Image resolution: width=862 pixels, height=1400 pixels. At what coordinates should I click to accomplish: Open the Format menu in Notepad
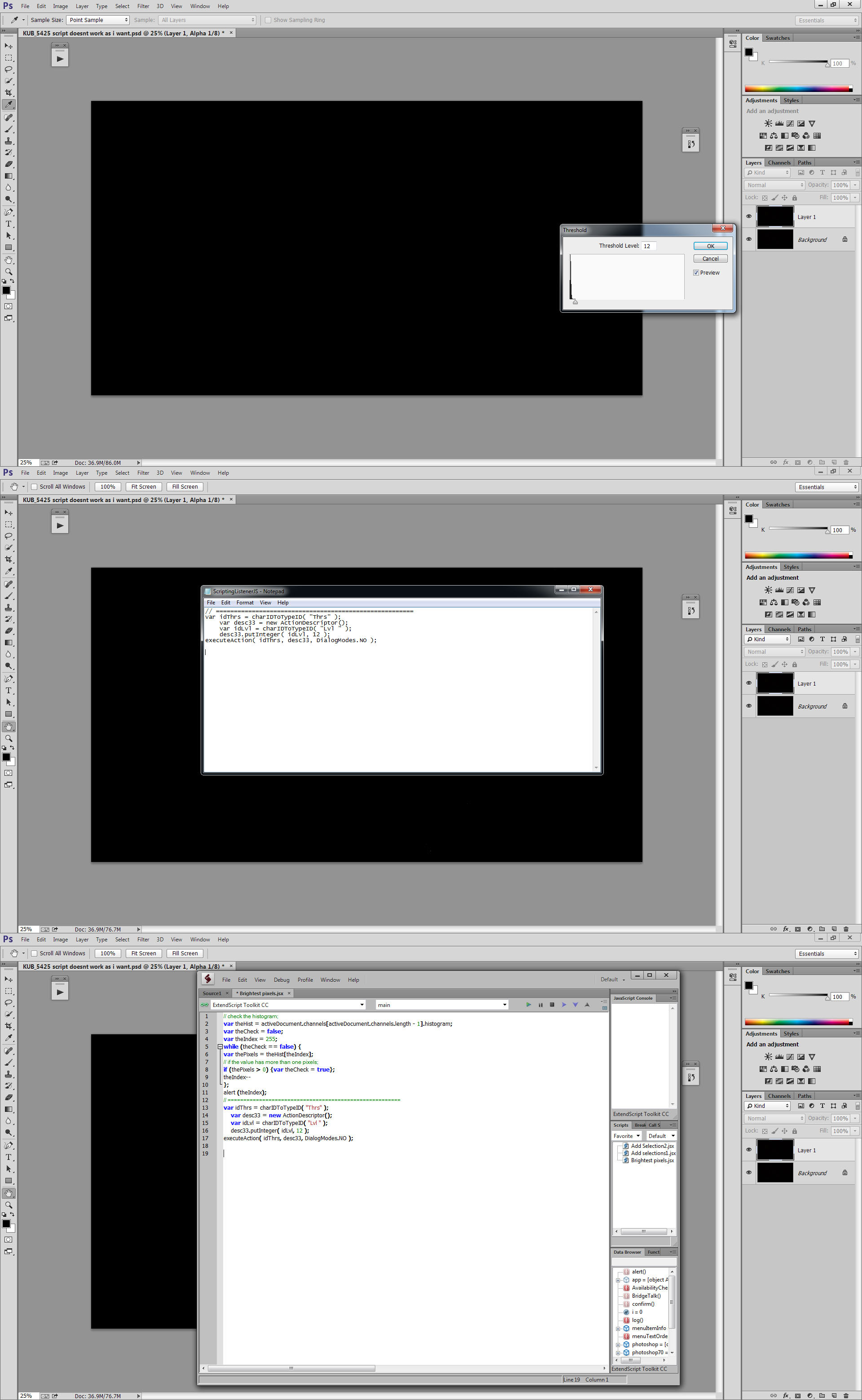click(x=245, y=602)
